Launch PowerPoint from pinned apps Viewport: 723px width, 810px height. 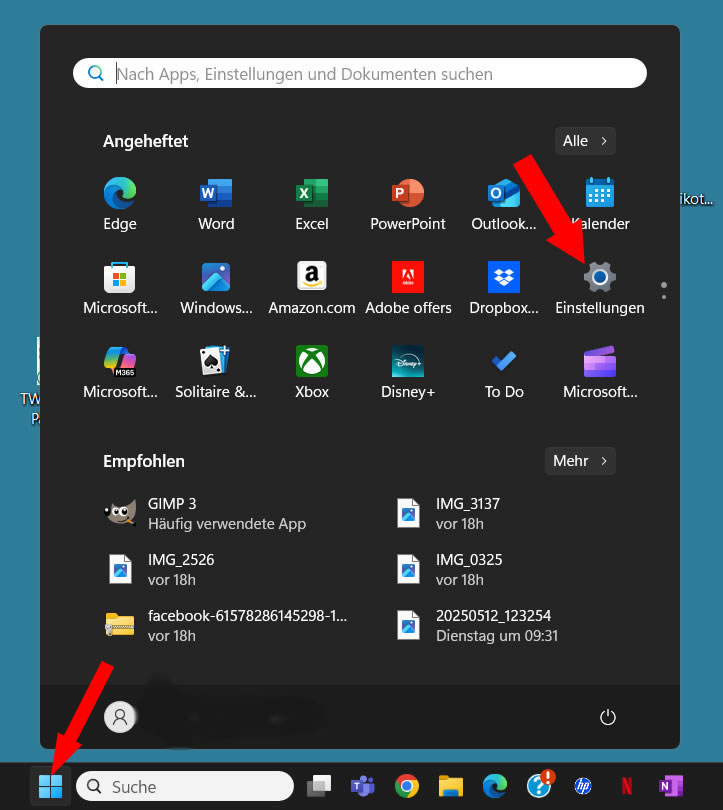[x=408, y=204]
